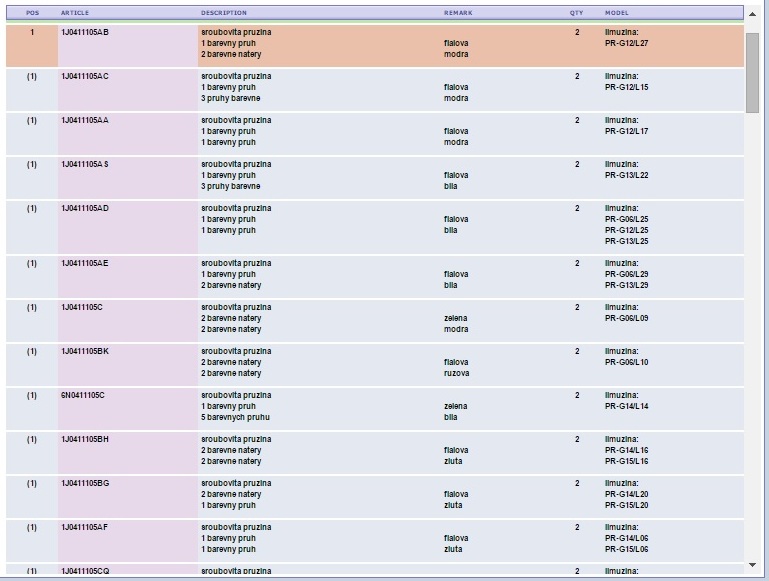The height and width of the screenshot is (581, 769).
Task: Click the DESCRIPTION column header
Action: (x=224, y=13)
